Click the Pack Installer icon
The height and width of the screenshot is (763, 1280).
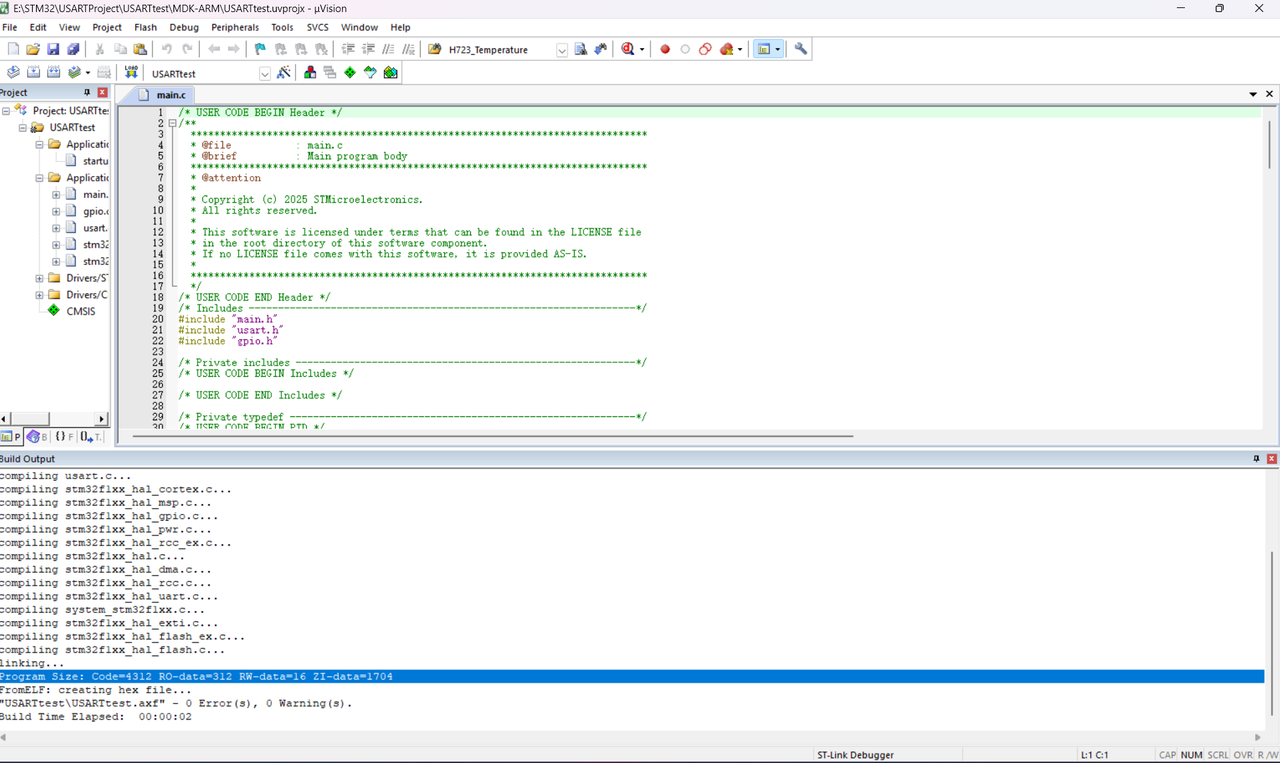point(390,73)
